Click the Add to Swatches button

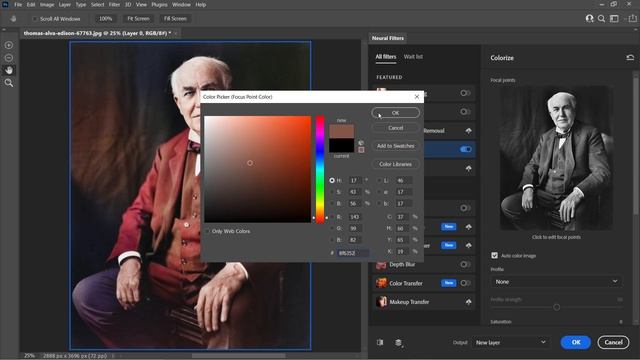pyautogui.click(x=396, y=146)
